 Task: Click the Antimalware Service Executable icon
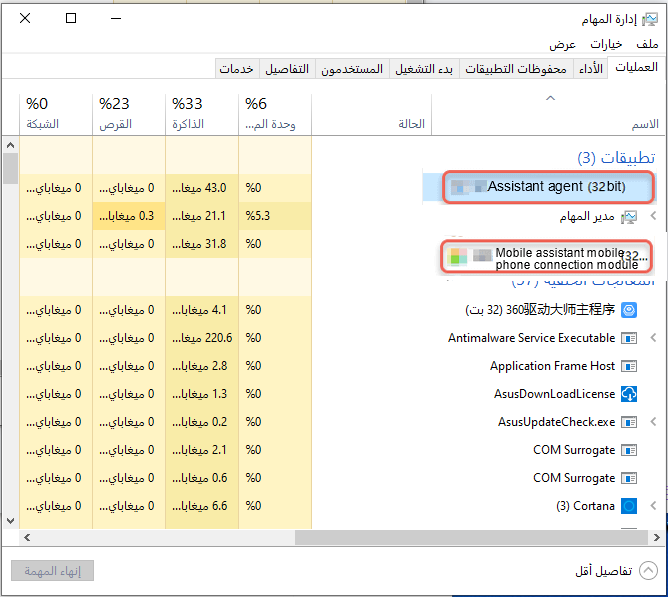coord(629,338)
